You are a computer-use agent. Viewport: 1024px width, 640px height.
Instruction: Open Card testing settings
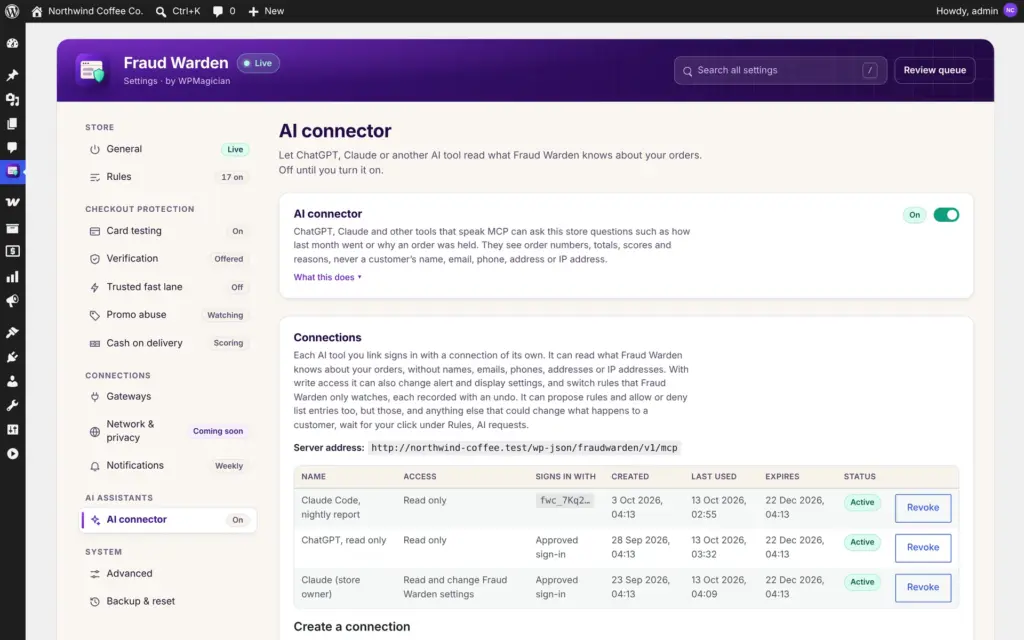point(168,231)
